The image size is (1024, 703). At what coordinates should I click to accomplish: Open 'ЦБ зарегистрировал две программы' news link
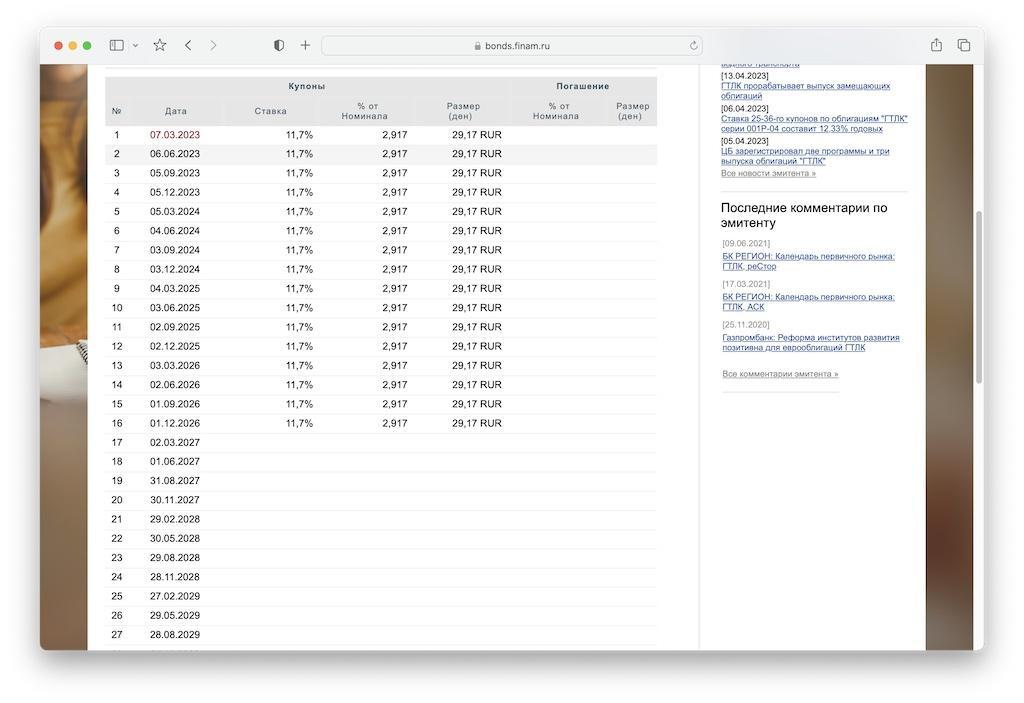coord(804,156)
